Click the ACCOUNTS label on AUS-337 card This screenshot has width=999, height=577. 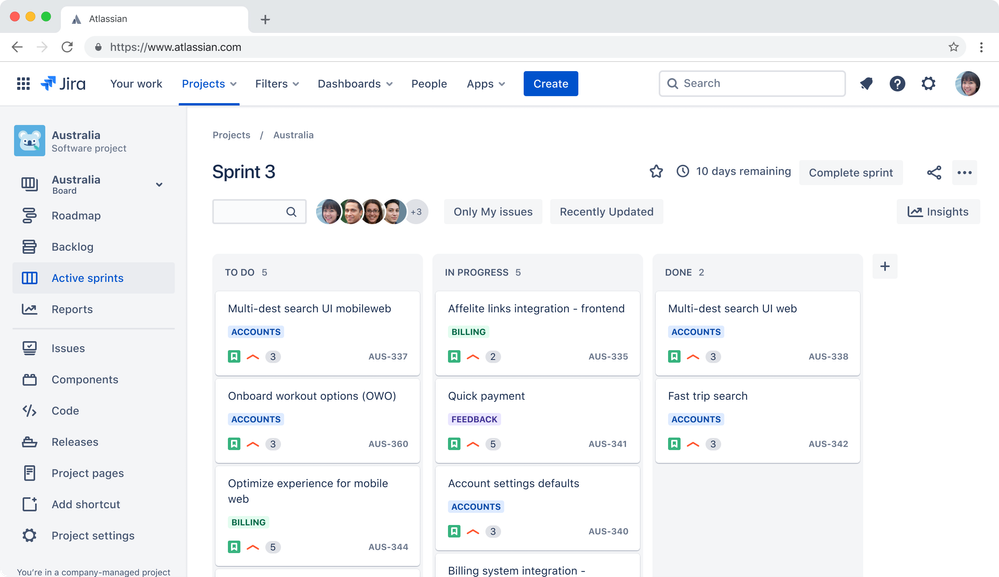(x=255, y=332)
